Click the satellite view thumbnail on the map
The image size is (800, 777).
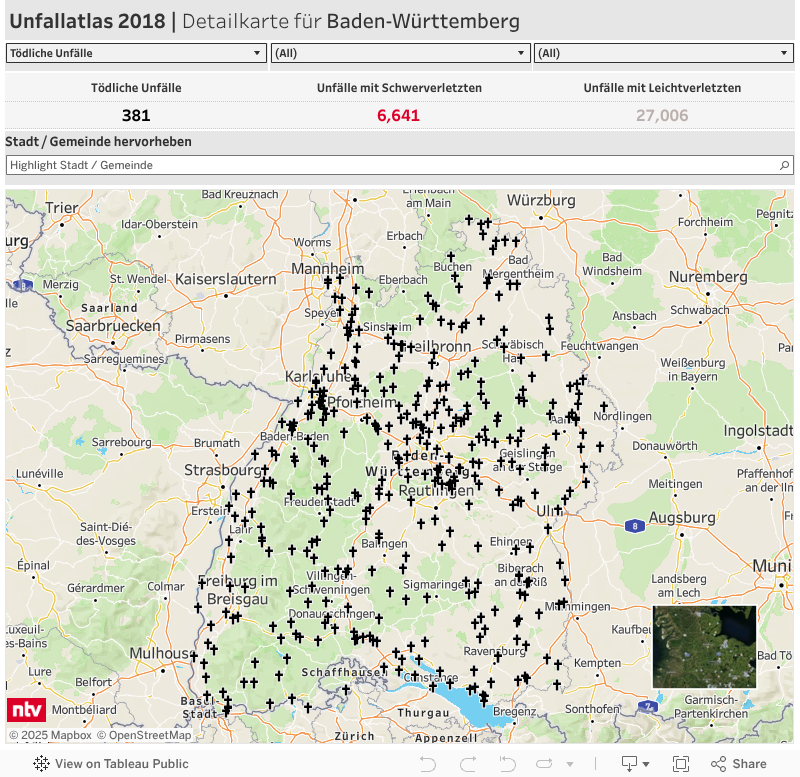(x=704, y=647)
